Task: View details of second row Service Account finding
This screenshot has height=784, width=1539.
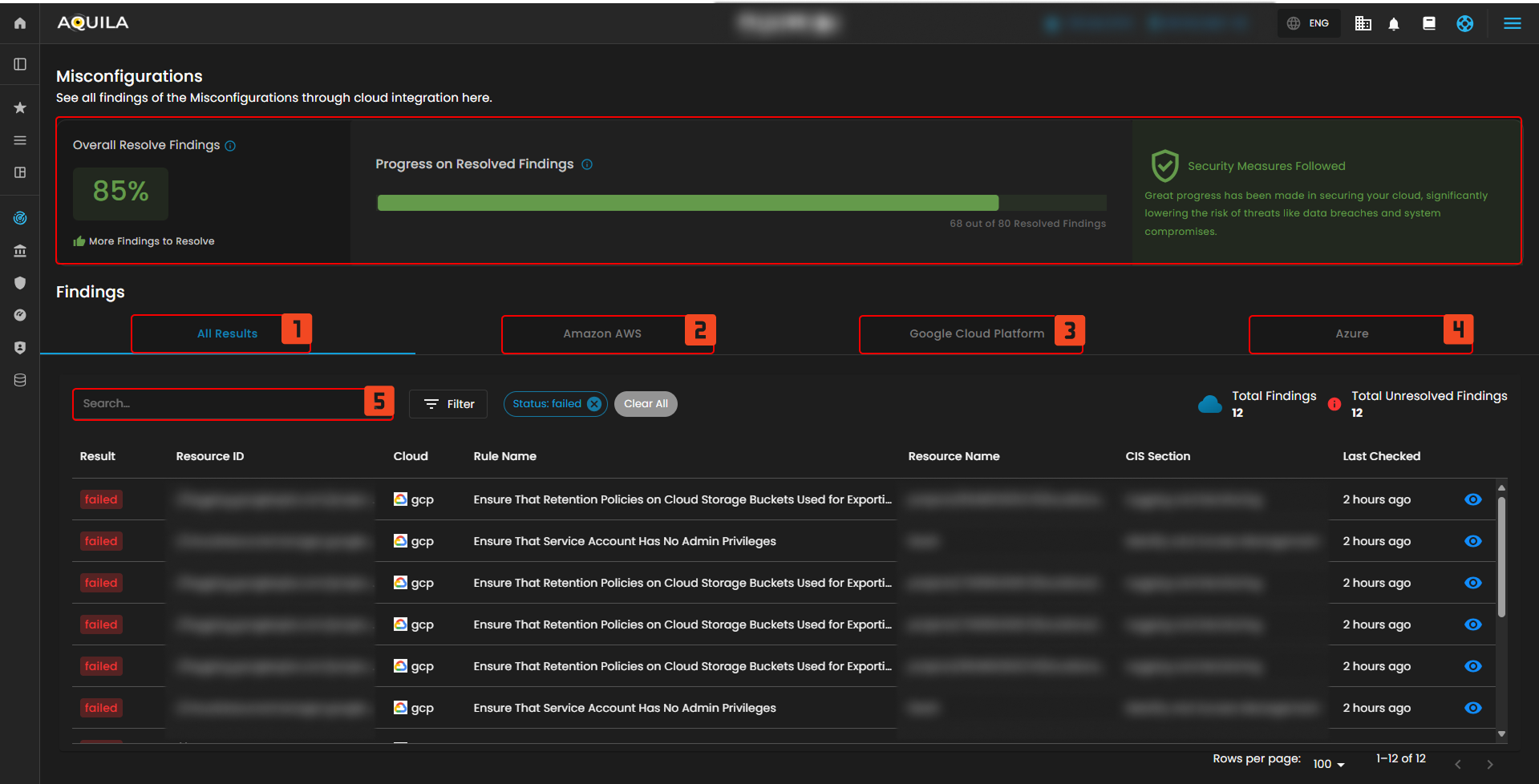Action: point(1472,541)
